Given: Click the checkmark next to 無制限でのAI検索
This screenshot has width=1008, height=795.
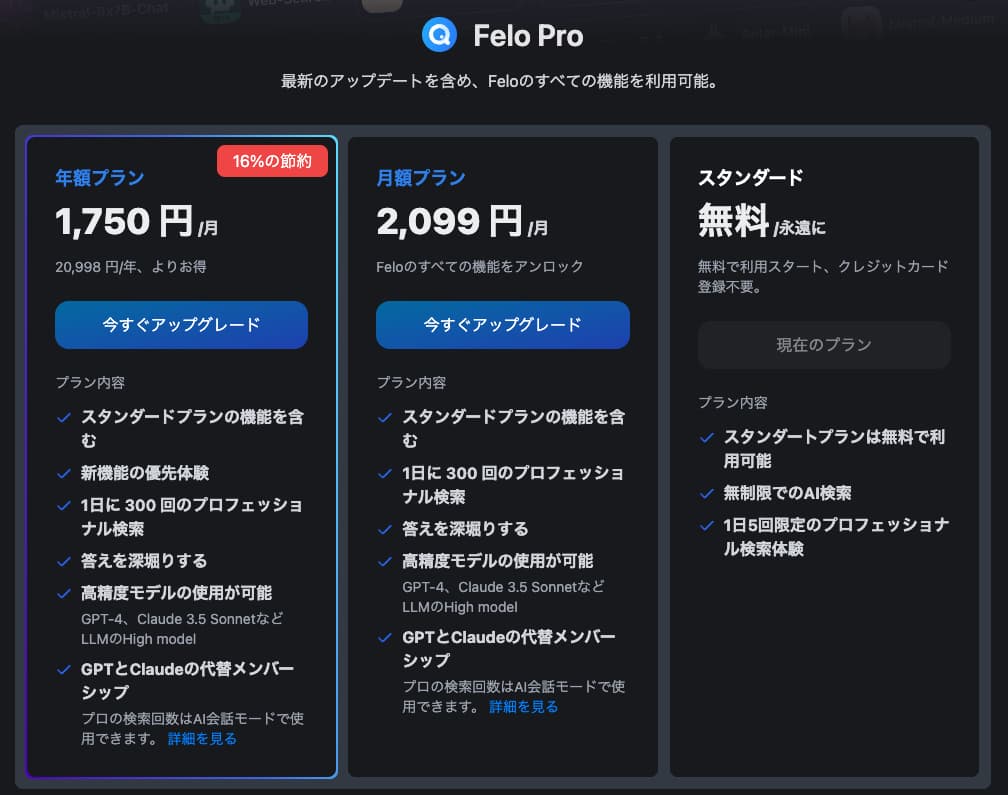Looking at the screenshot, I should pyautogui.click(x=706, y=493).
